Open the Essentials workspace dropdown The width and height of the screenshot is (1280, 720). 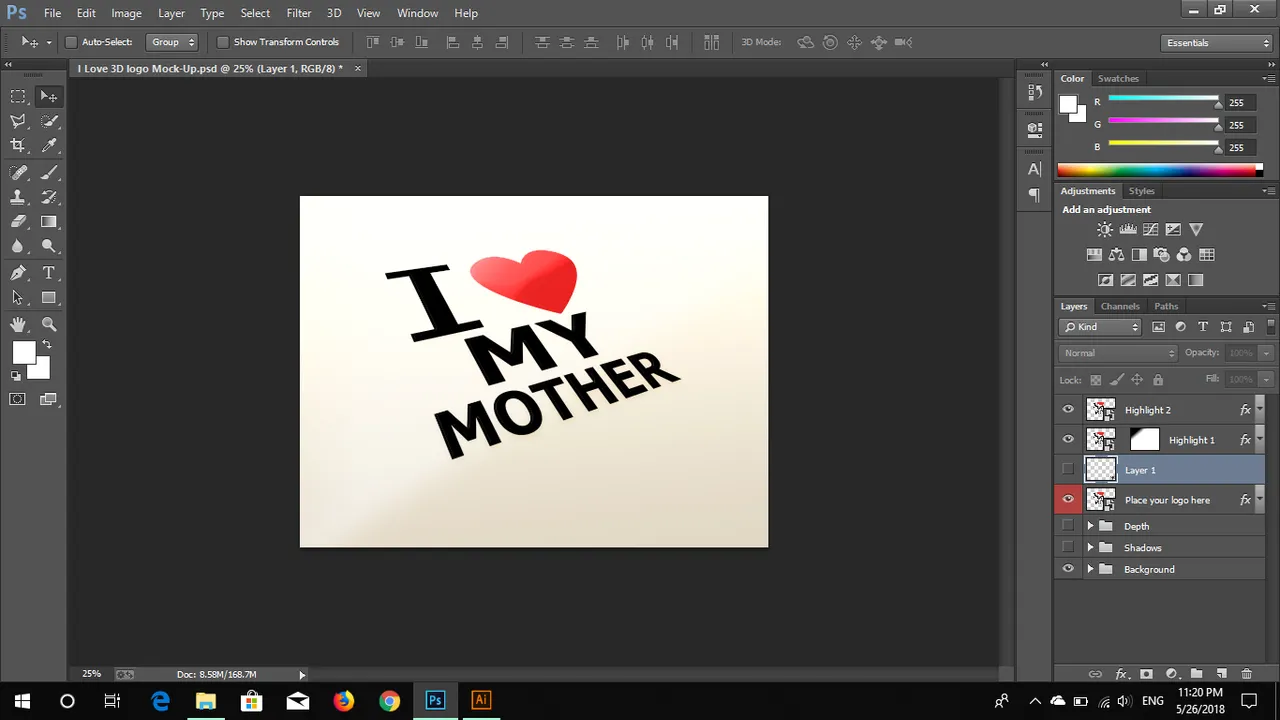[x=1217, y=43]
